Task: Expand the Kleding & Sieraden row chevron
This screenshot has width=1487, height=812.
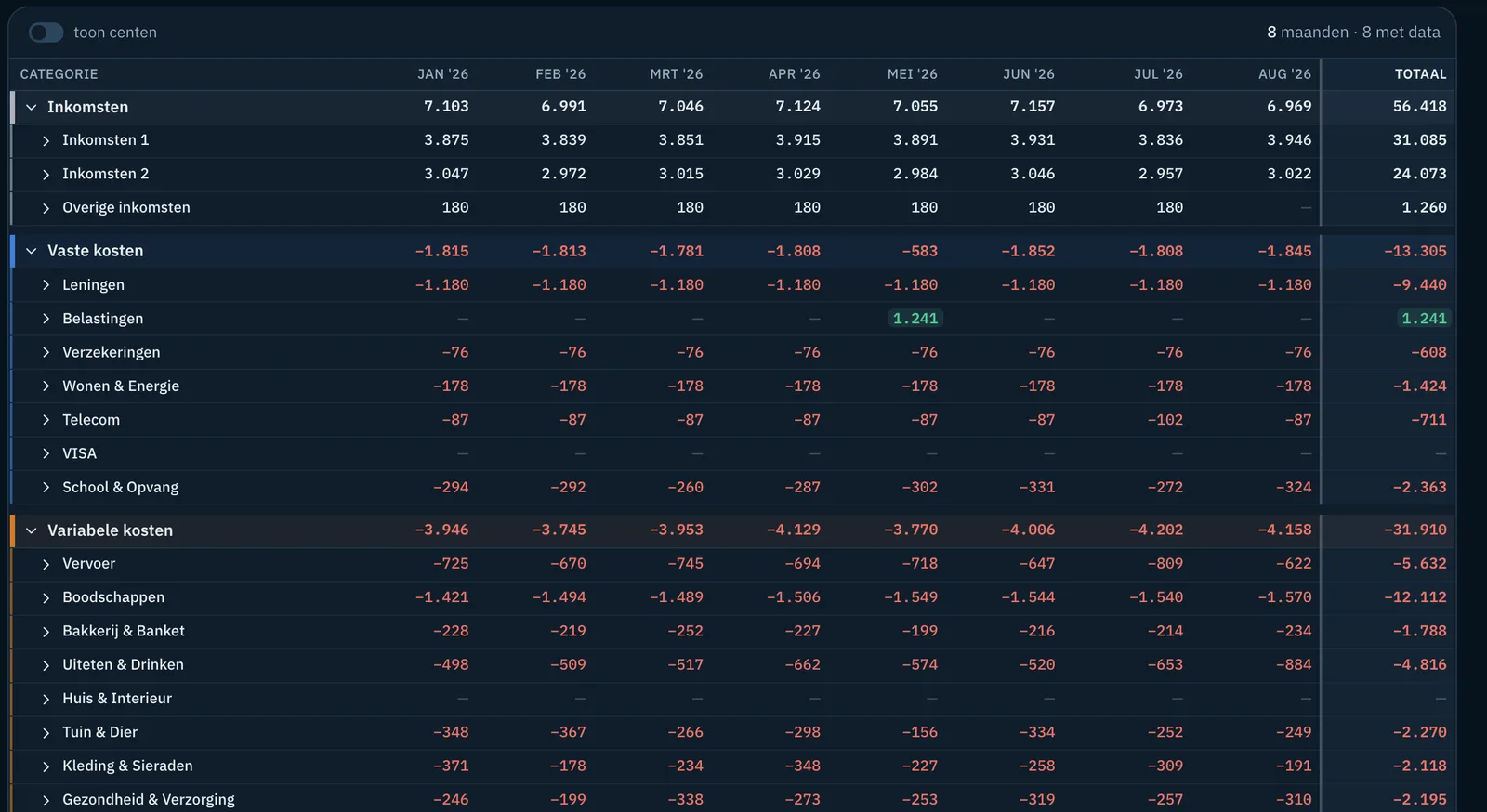Action: point(46,766)
